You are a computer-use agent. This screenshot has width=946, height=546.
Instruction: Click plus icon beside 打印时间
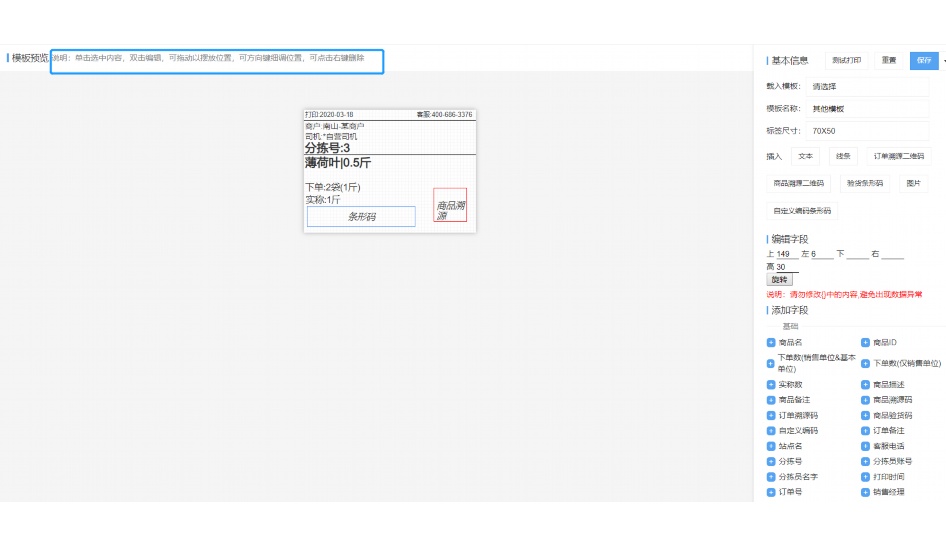click(866, 477)
